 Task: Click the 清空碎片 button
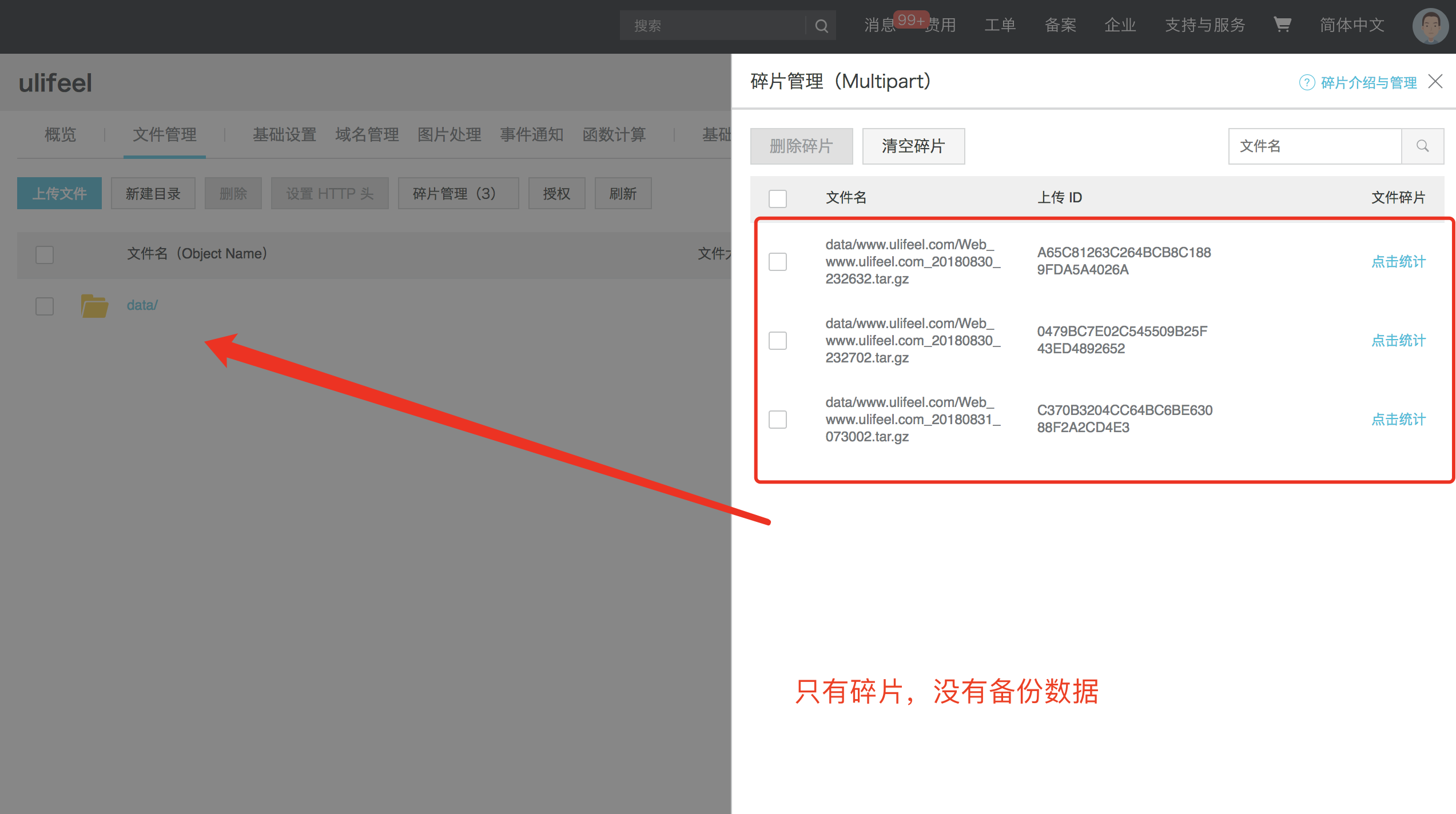pos(913,146)
